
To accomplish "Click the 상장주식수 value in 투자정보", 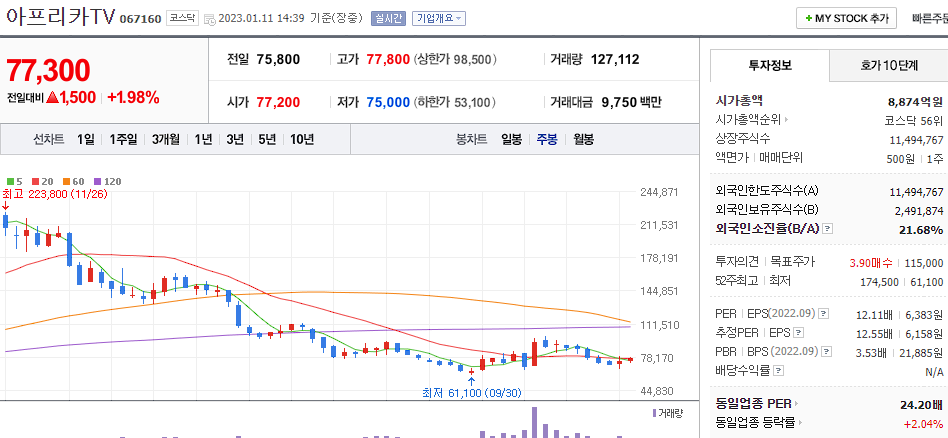I will coord(917,140).
